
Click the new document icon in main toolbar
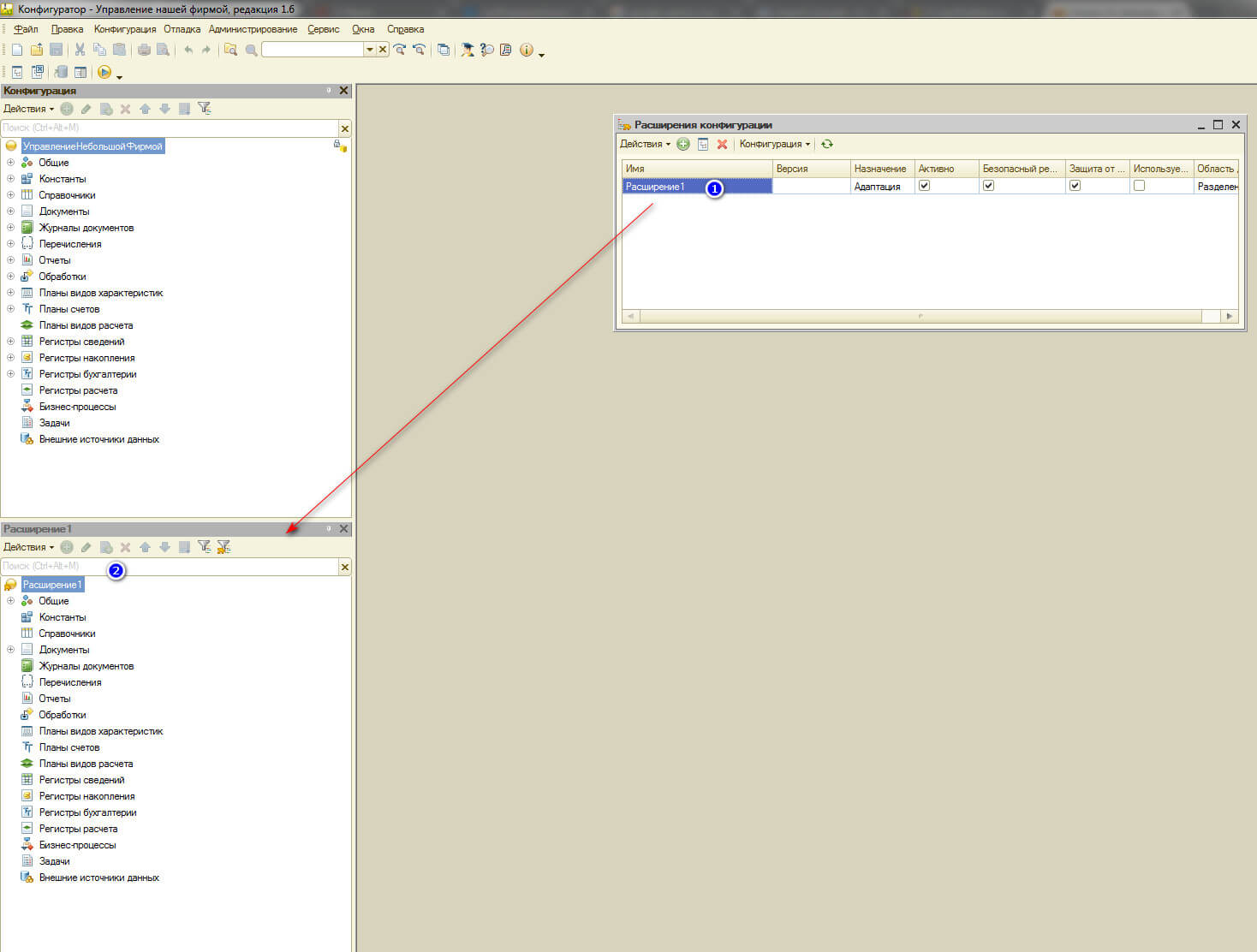[x=17, y=50]
